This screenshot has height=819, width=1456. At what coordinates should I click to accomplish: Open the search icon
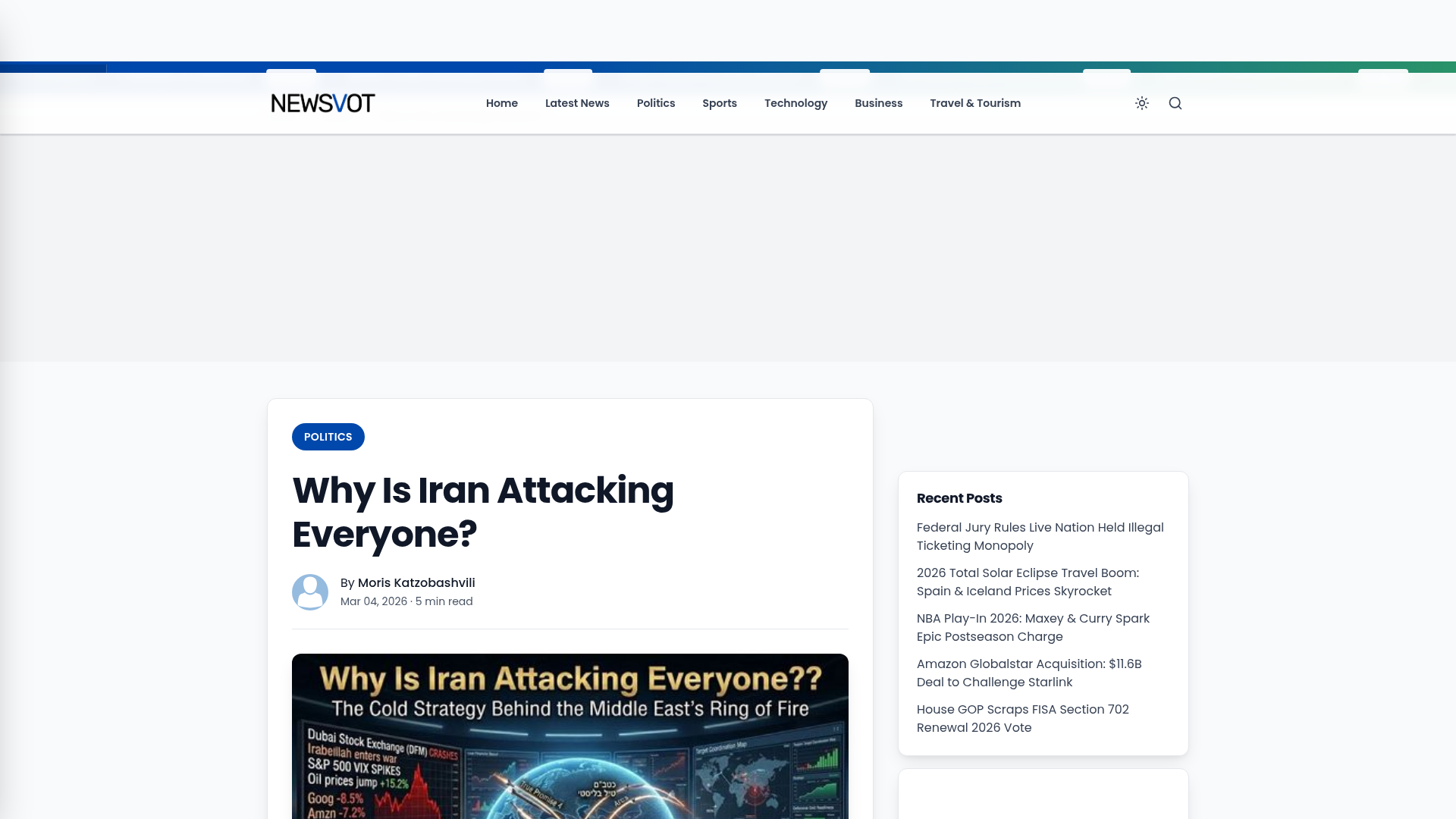point(1175,103)
